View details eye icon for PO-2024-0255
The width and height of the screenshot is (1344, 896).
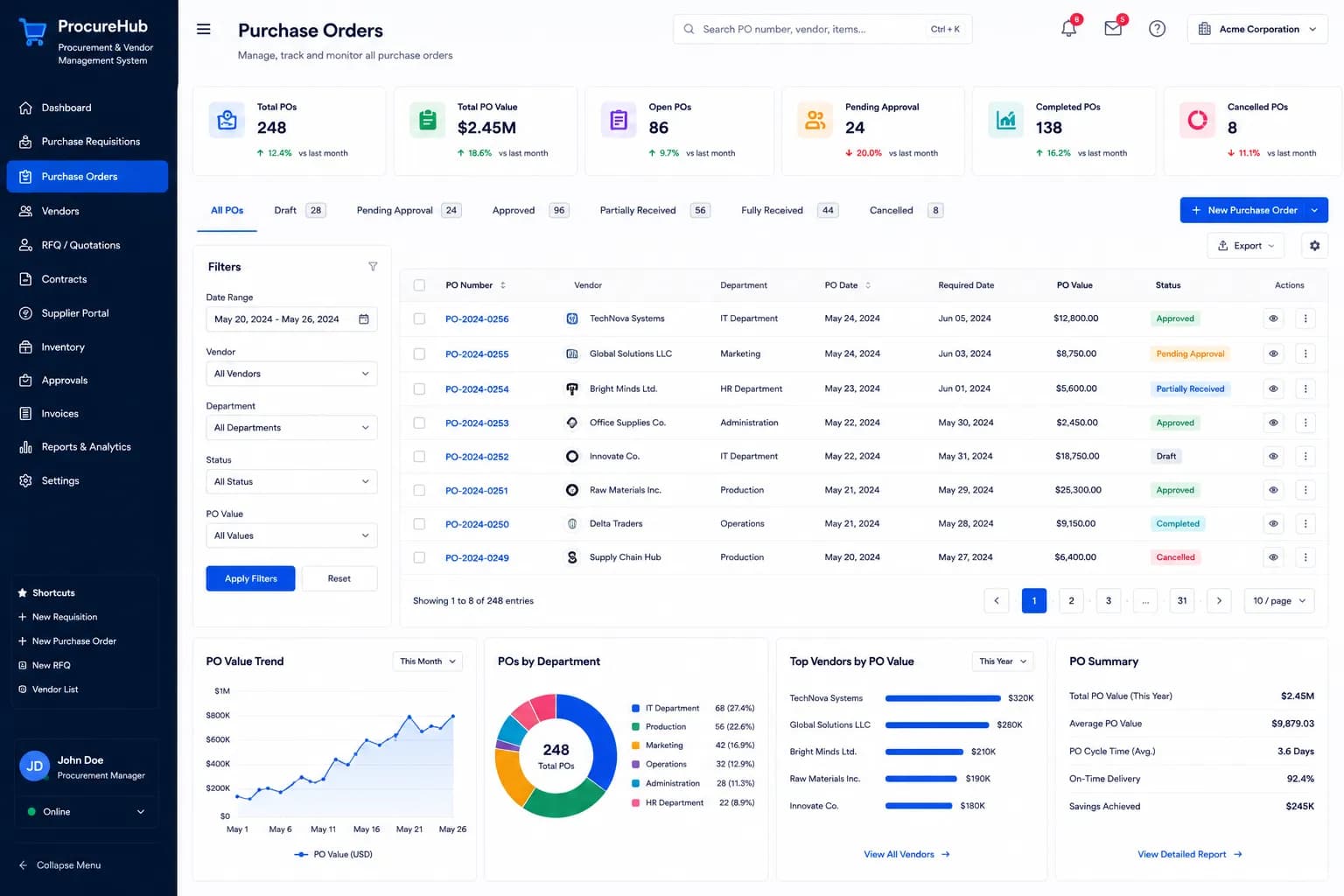(1273, 353)
